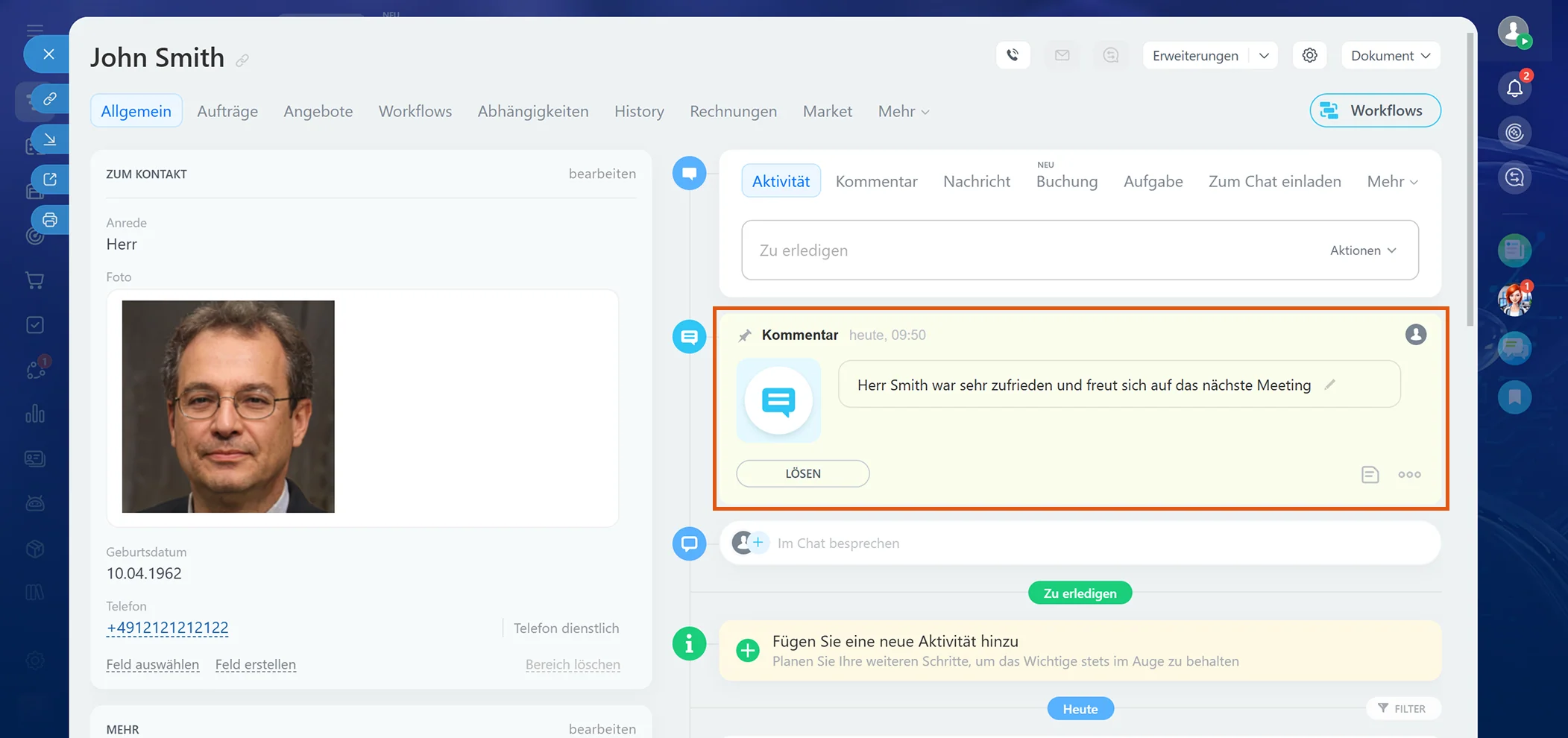Expand the Aktionen dropdown
The image size is (1568, 738).
pos(1363,250)
